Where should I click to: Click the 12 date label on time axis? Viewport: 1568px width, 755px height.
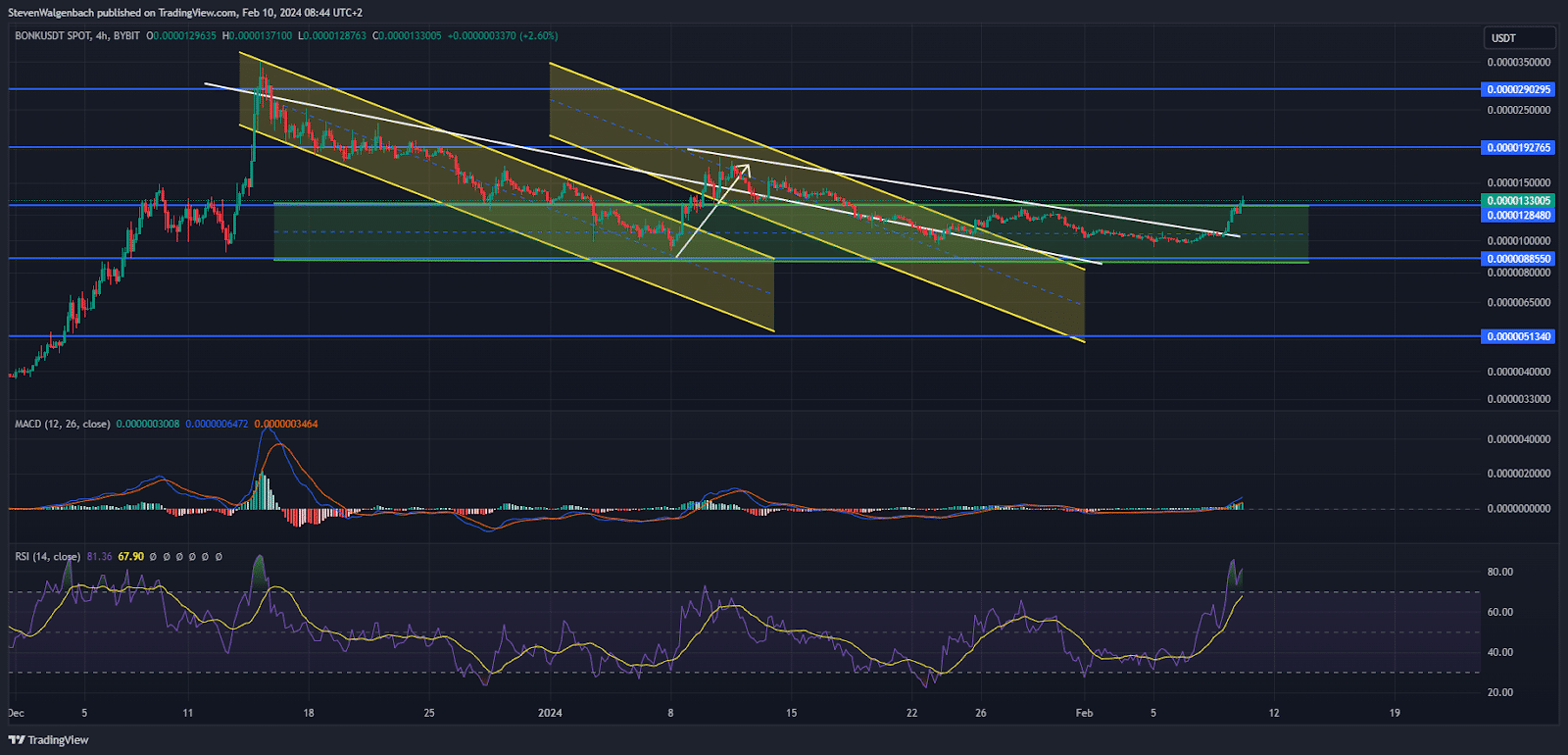[x=1274, y=713]
